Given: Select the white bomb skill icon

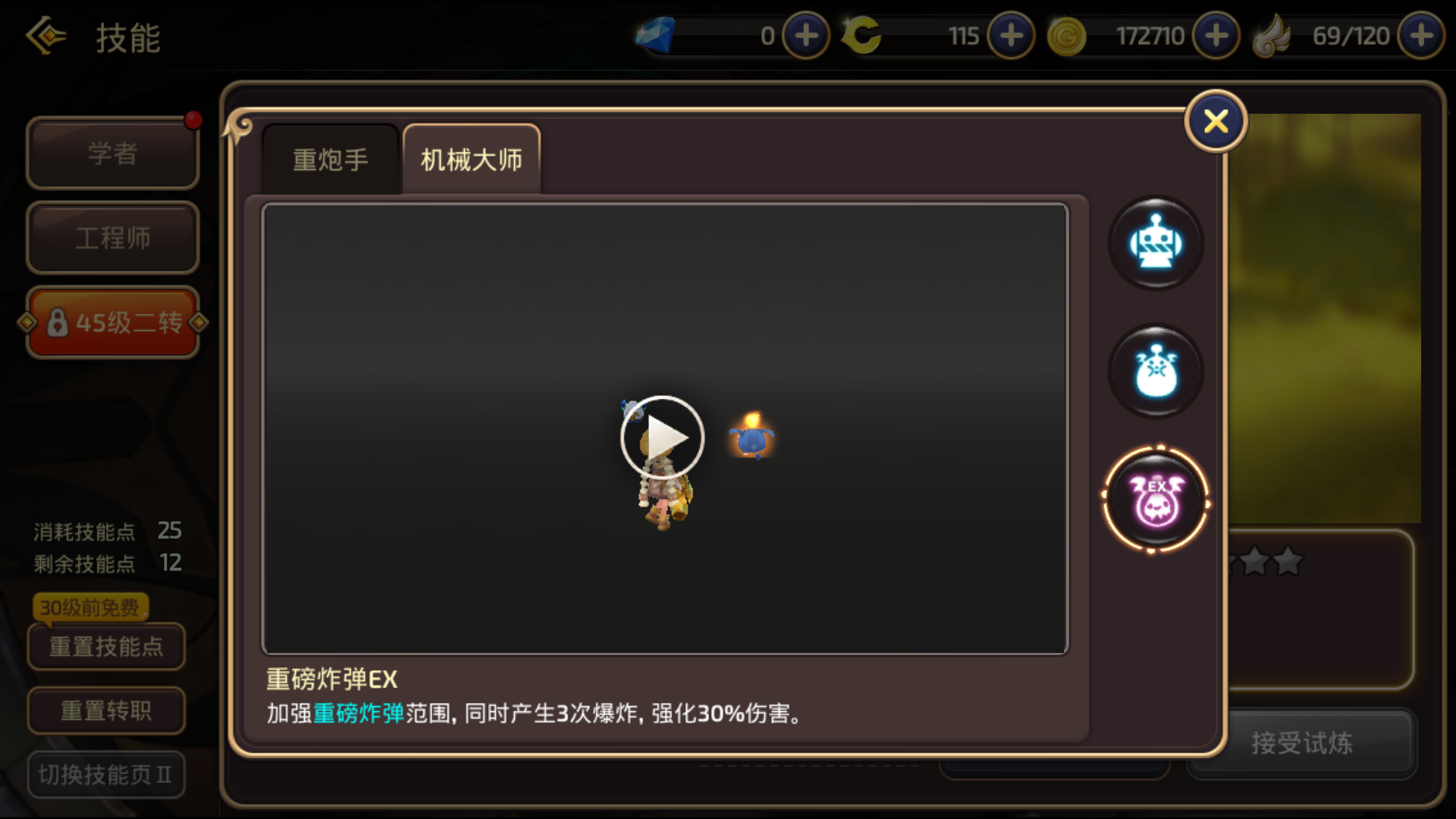Looking at the screenshot, I should pyautogui.click(x=1156, y=372).
